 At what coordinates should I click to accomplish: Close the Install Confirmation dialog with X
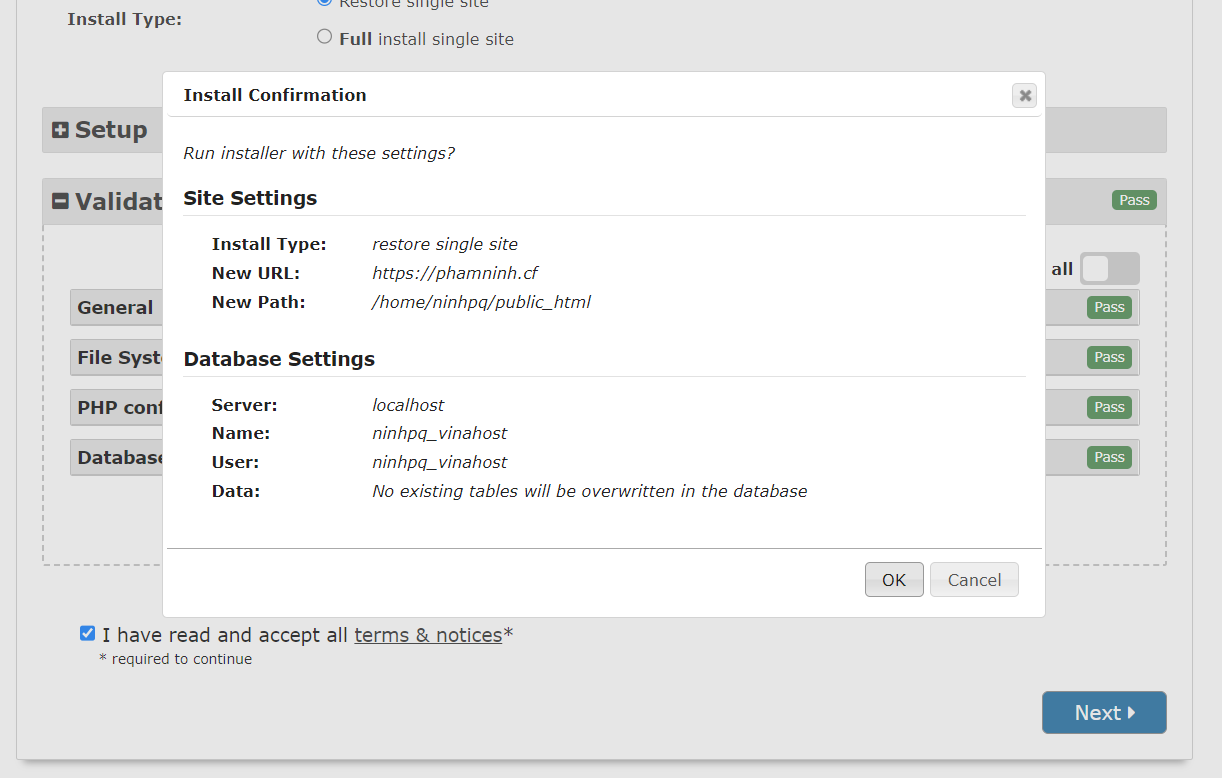pos(1024,95)
